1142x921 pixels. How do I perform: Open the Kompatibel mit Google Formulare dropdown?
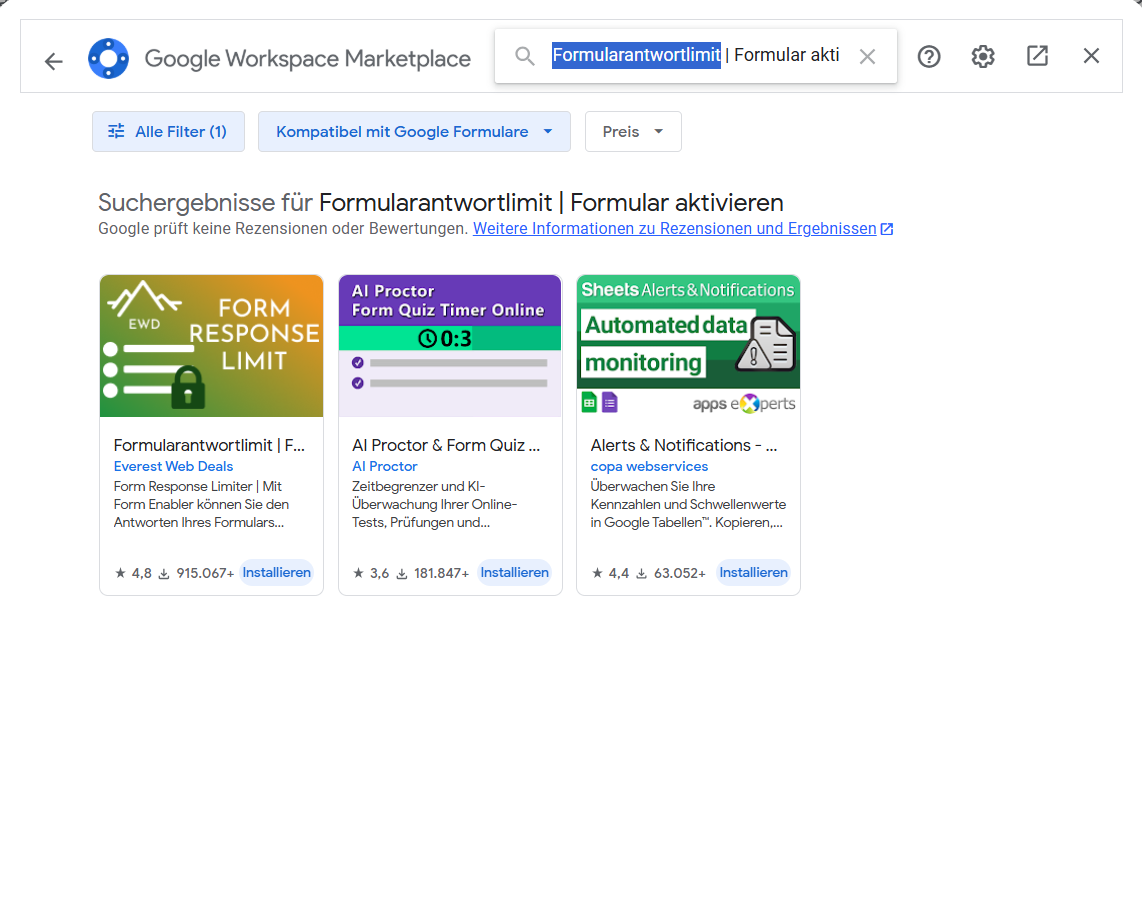click(x=414, y=131)
